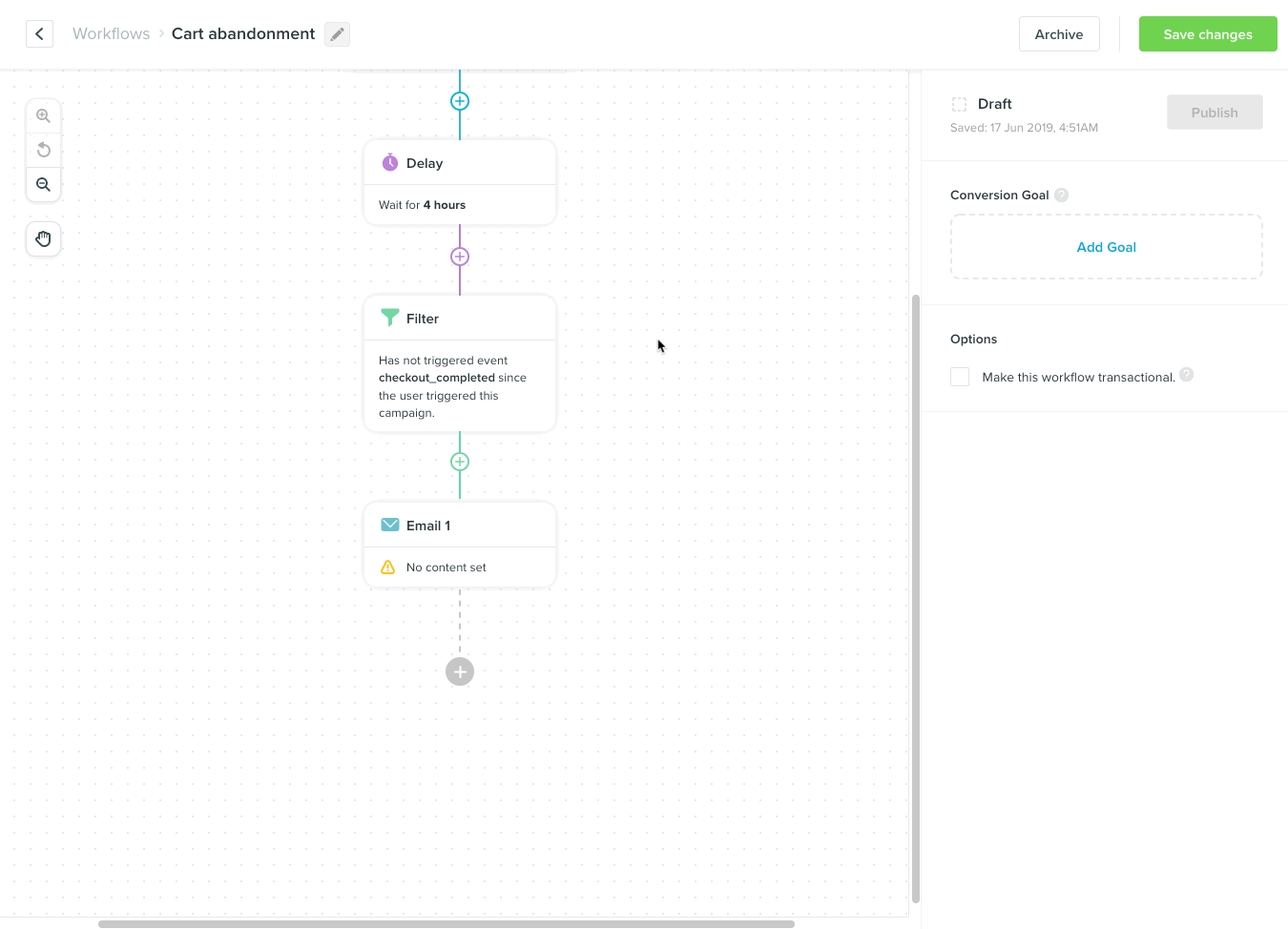The image size is (1288, 929).
Task: Add new step at workflow end
Action: 460,671
